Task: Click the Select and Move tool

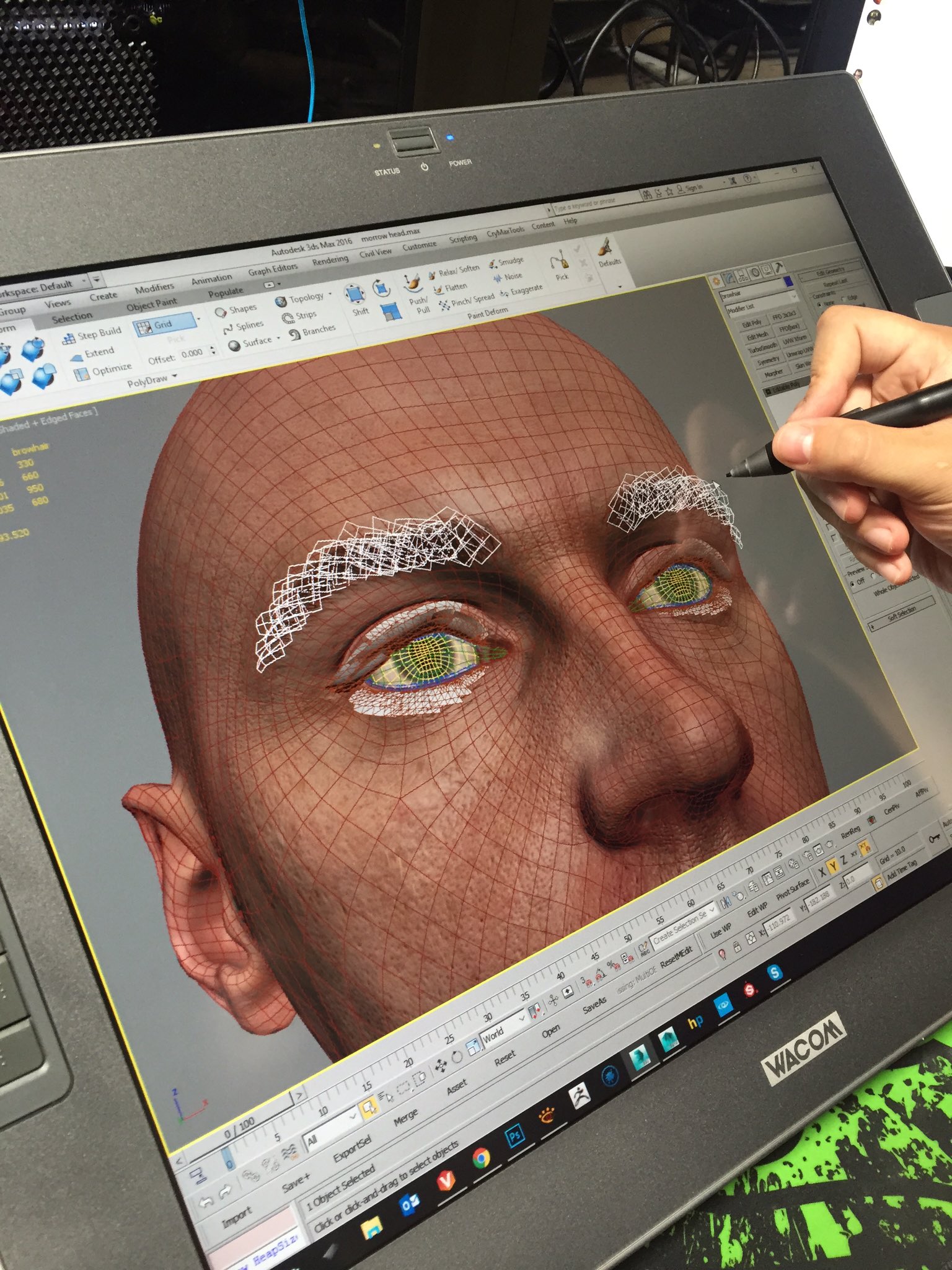Action: [441, 1066]
